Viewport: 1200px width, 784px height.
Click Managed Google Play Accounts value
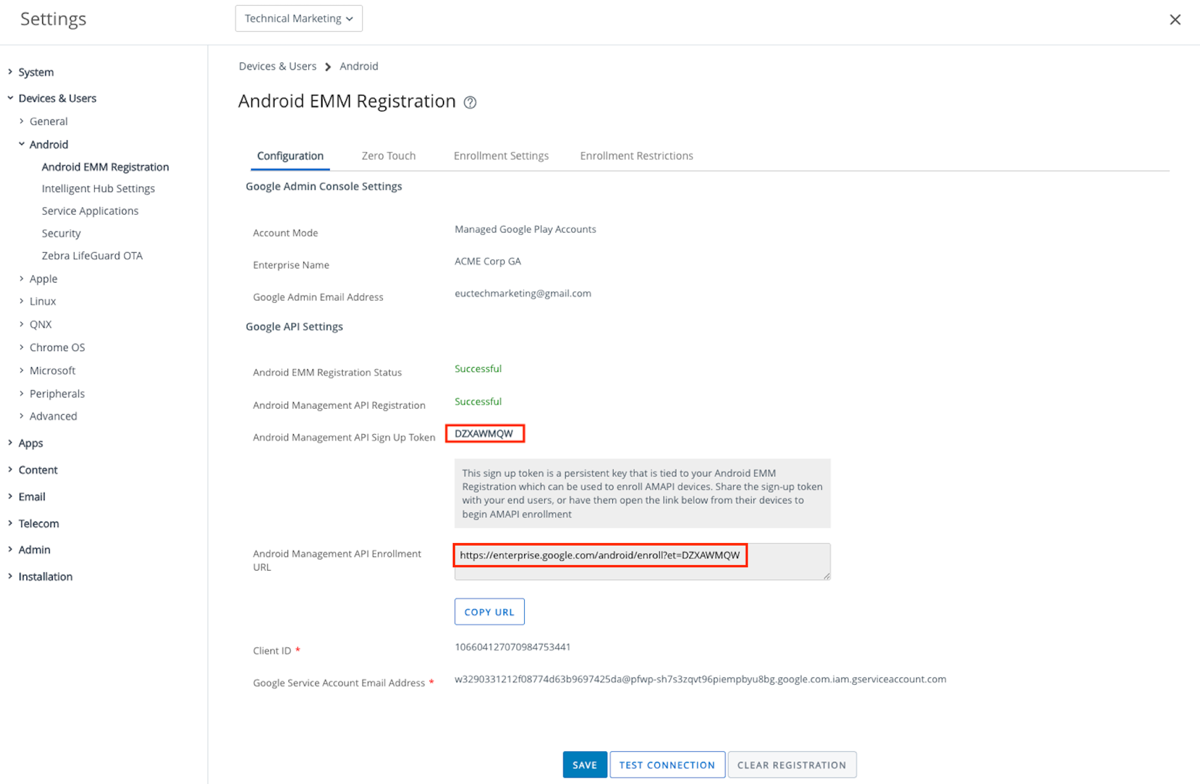tap(525, 229)
